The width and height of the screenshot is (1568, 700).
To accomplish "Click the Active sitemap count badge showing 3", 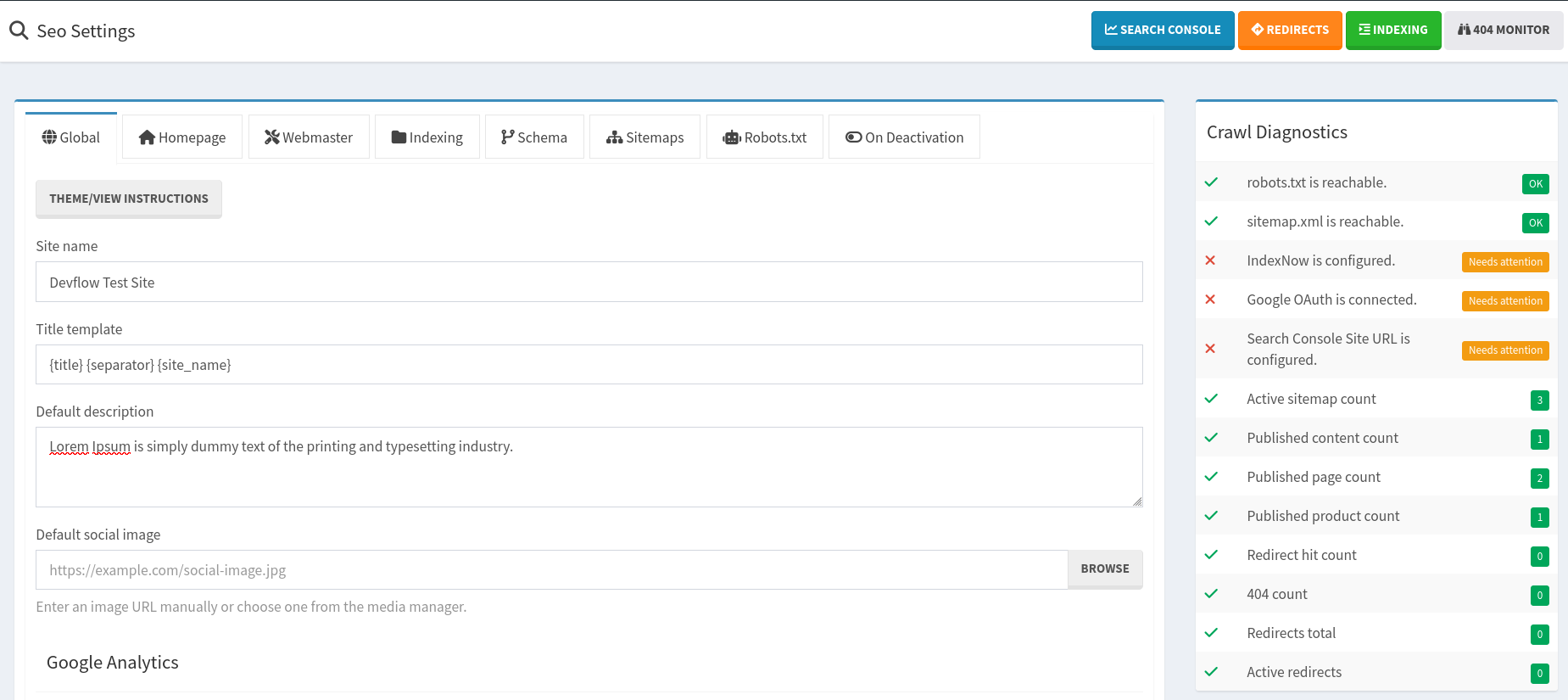I will pos(1540,400).
